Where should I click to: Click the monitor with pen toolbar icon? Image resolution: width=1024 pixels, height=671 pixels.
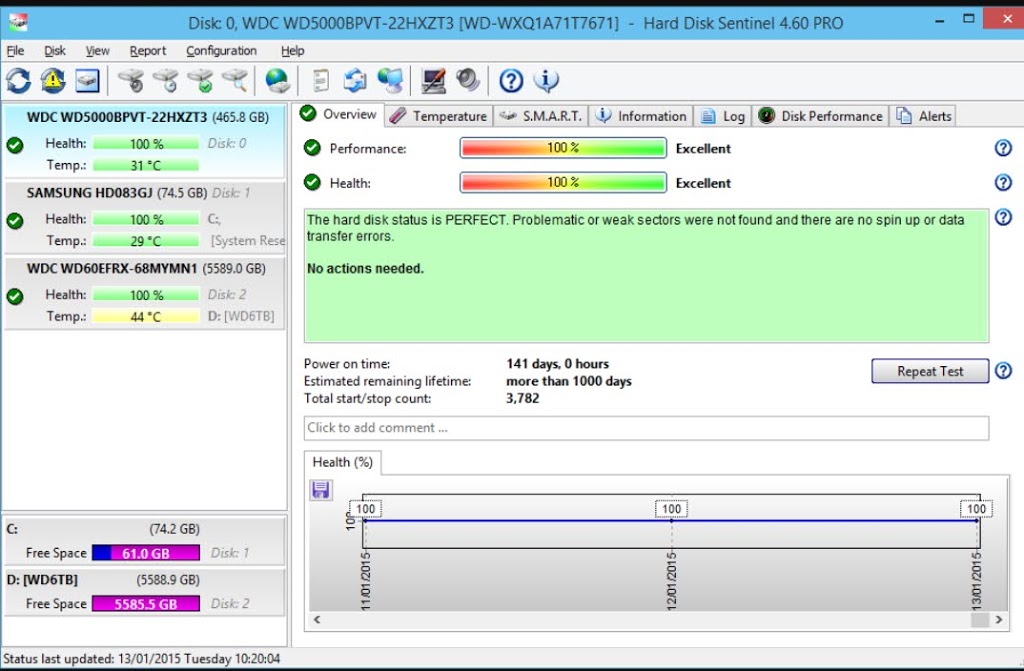pyautogui.click(x=433, y=80)
